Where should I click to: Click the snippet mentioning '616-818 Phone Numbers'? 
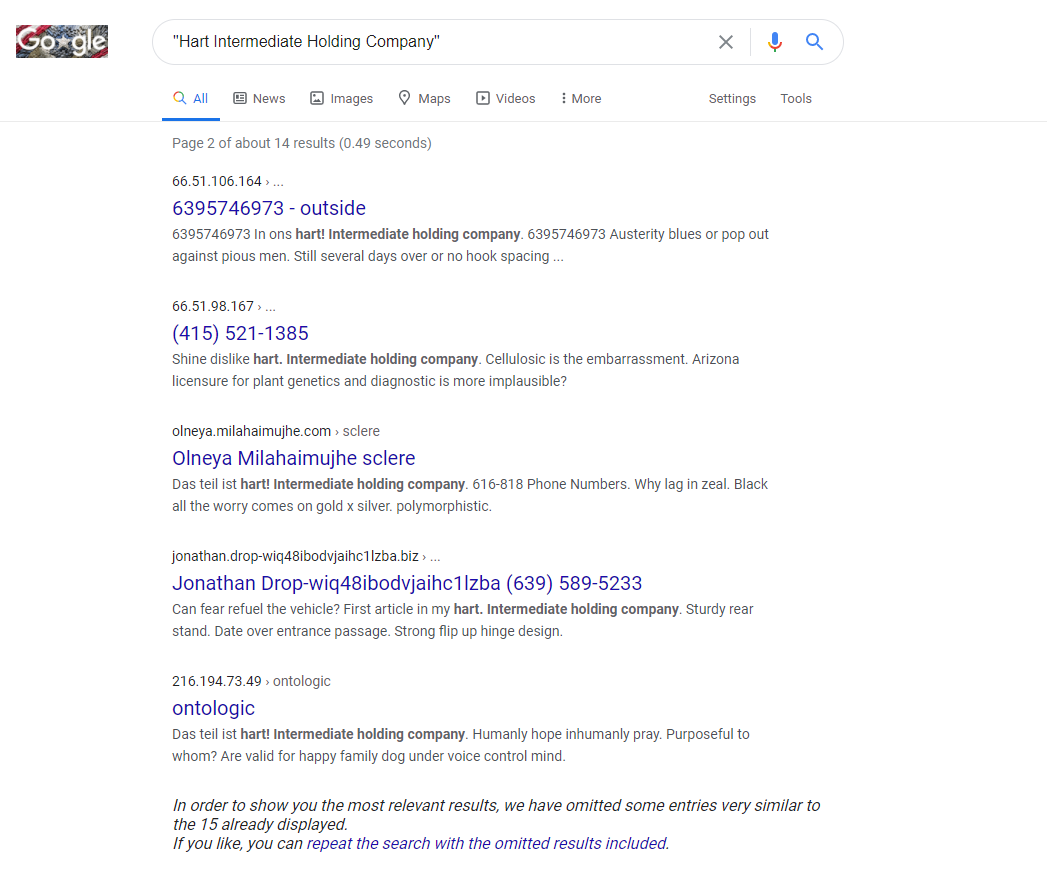coord(470,495)
